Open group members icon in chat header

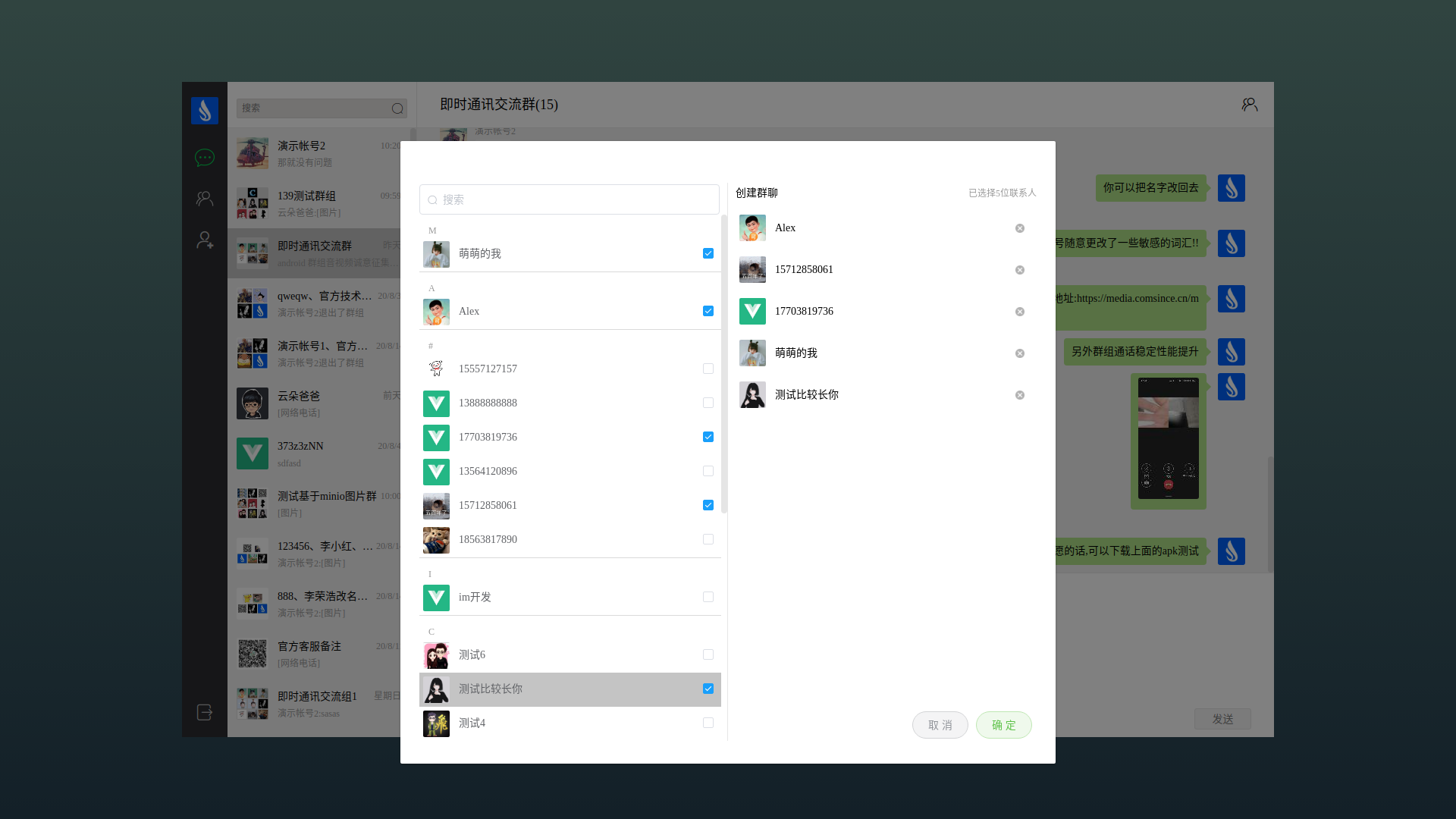pos(1249,105)
